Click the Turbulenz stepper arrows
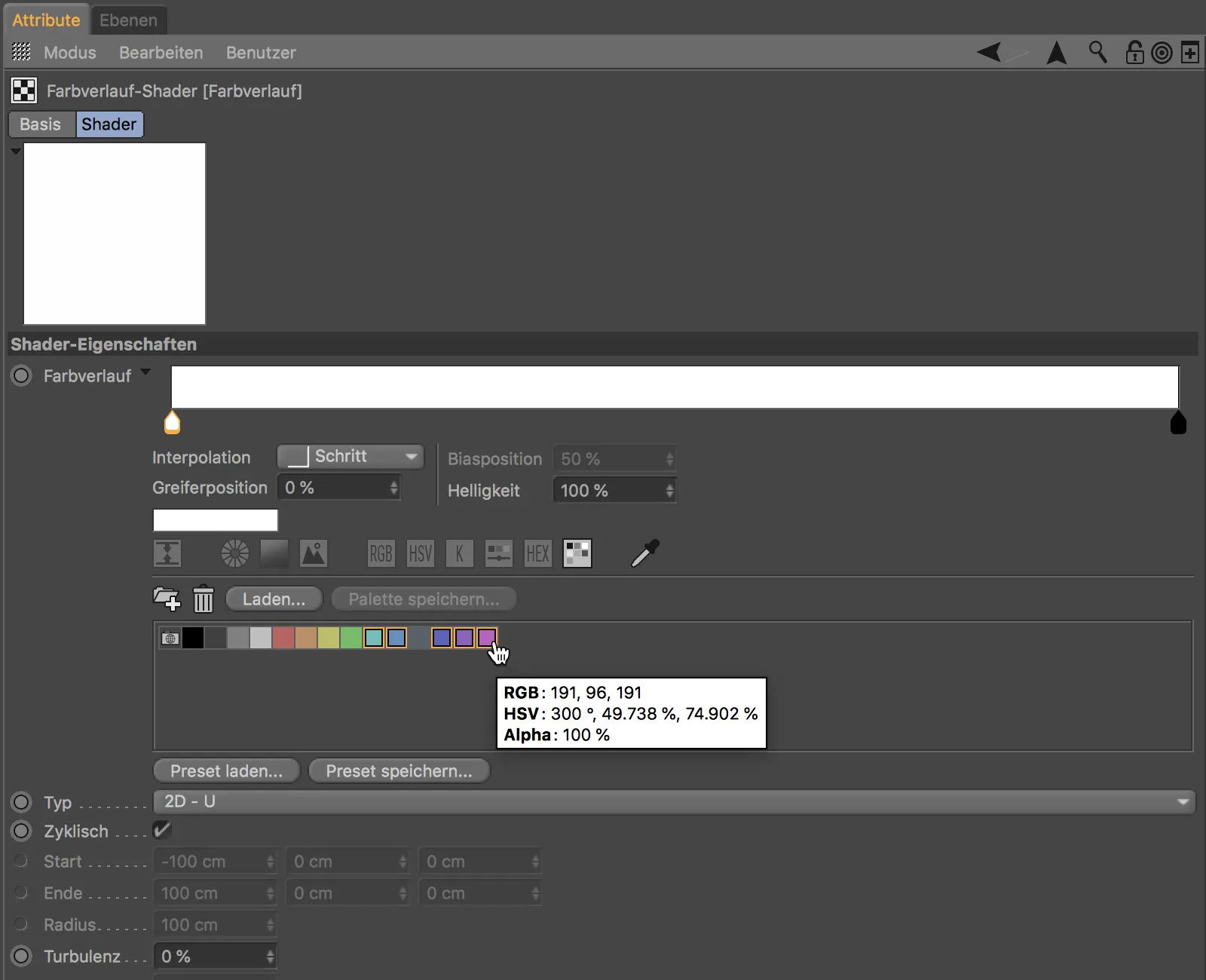This screenshot has height=980, width=1206. pyautogui.click(x=270, y=957)
